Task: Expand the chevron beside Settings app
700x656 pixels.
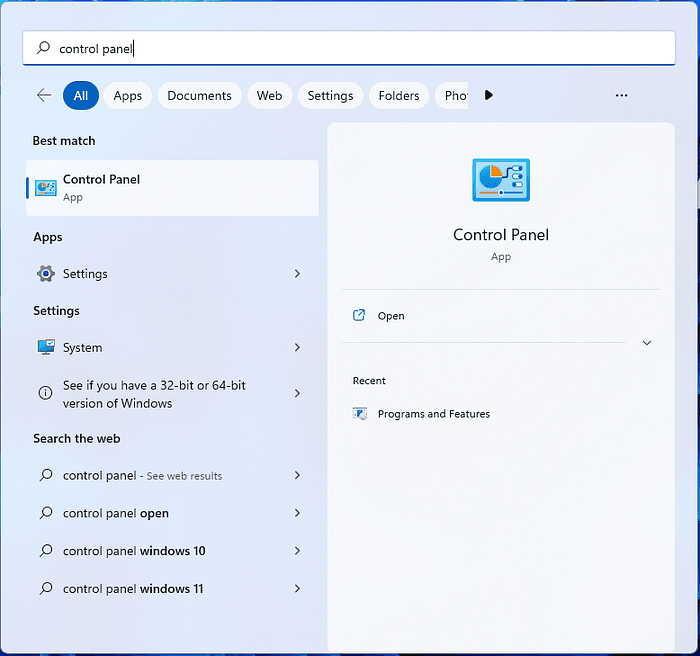Action: (x=297, y=274)
